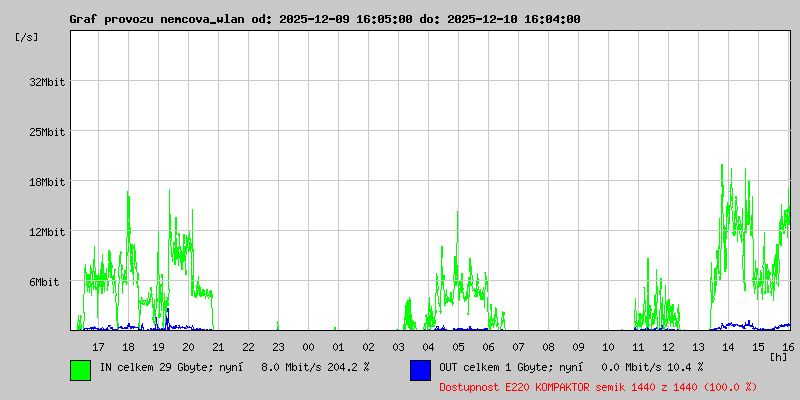800x400 pixels.
Task: Click the 6Mbit y-axis label
Action: pyautogui.click(x=44, y=282)
